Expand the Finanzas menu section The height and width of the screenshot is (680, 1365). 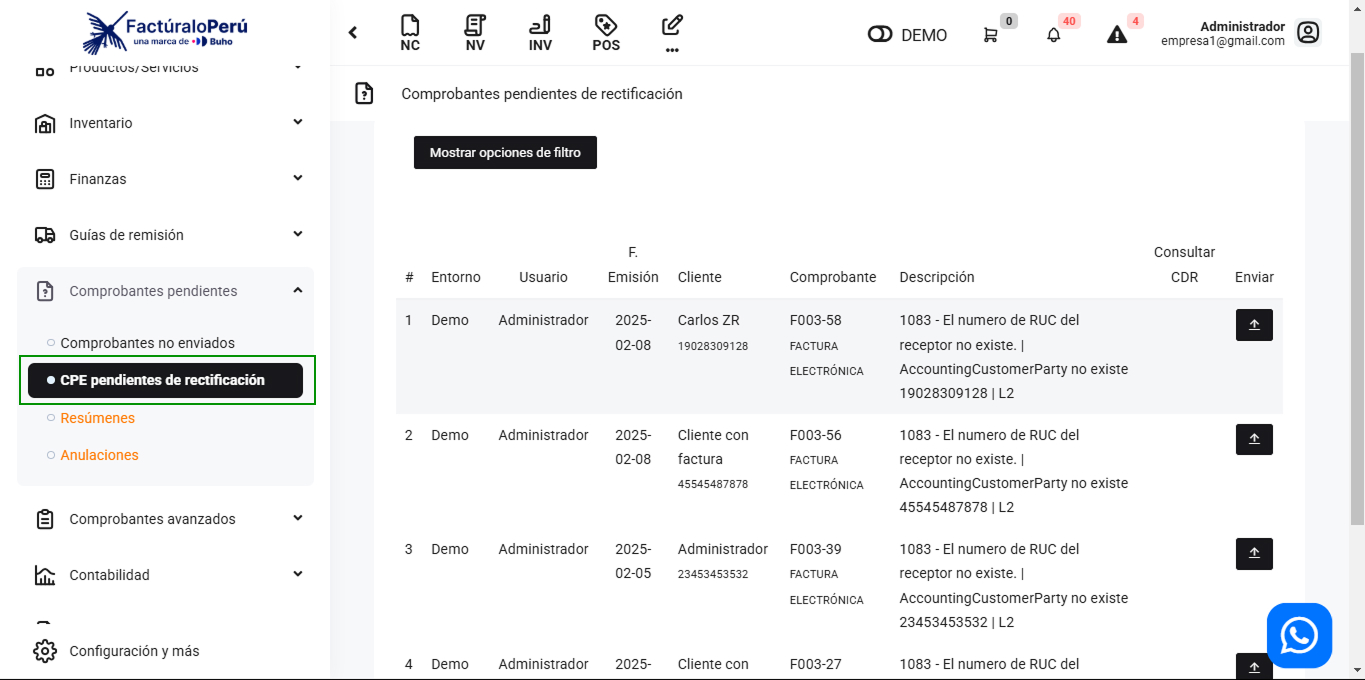tap(165, 179)
